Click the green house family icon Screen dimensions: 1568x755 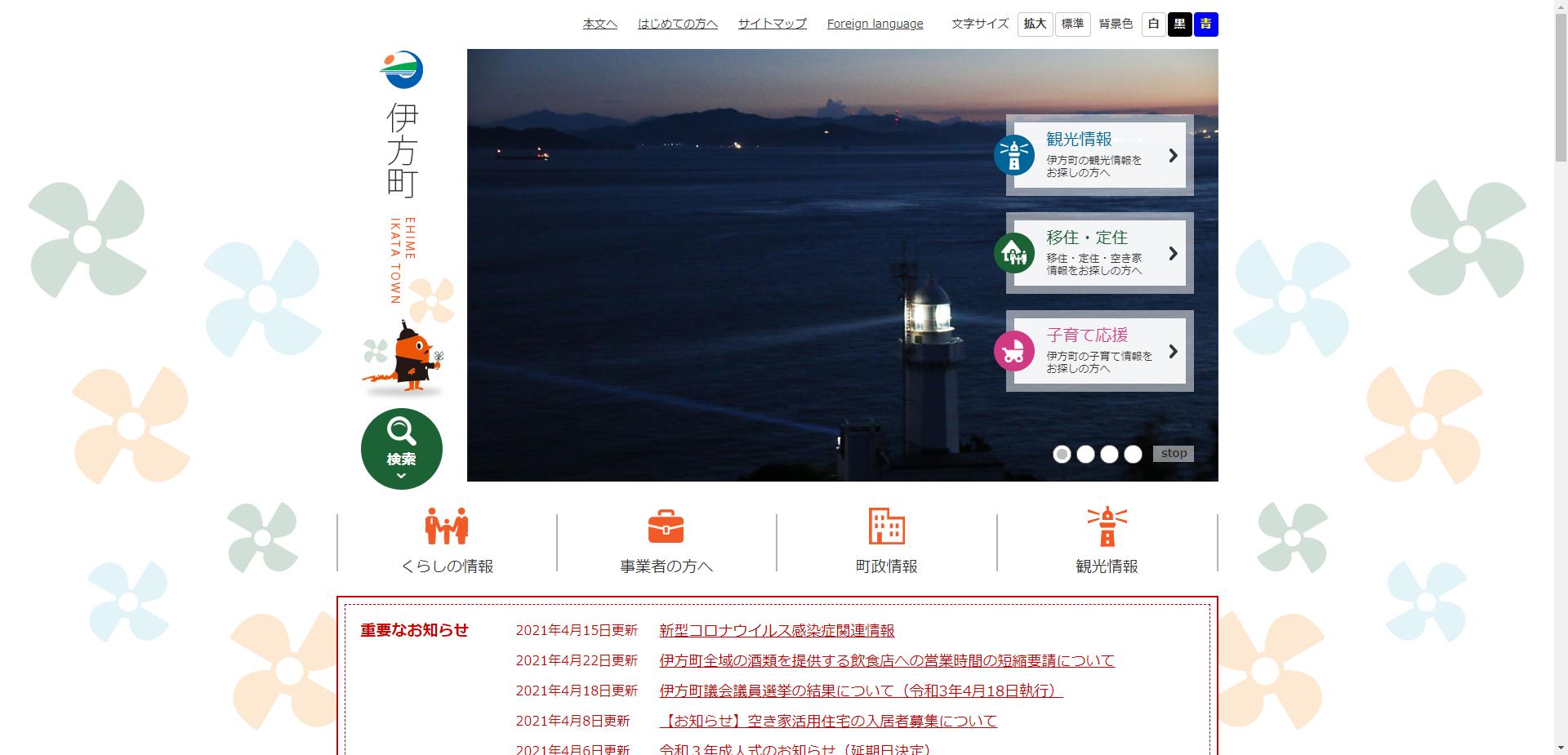1014,253
